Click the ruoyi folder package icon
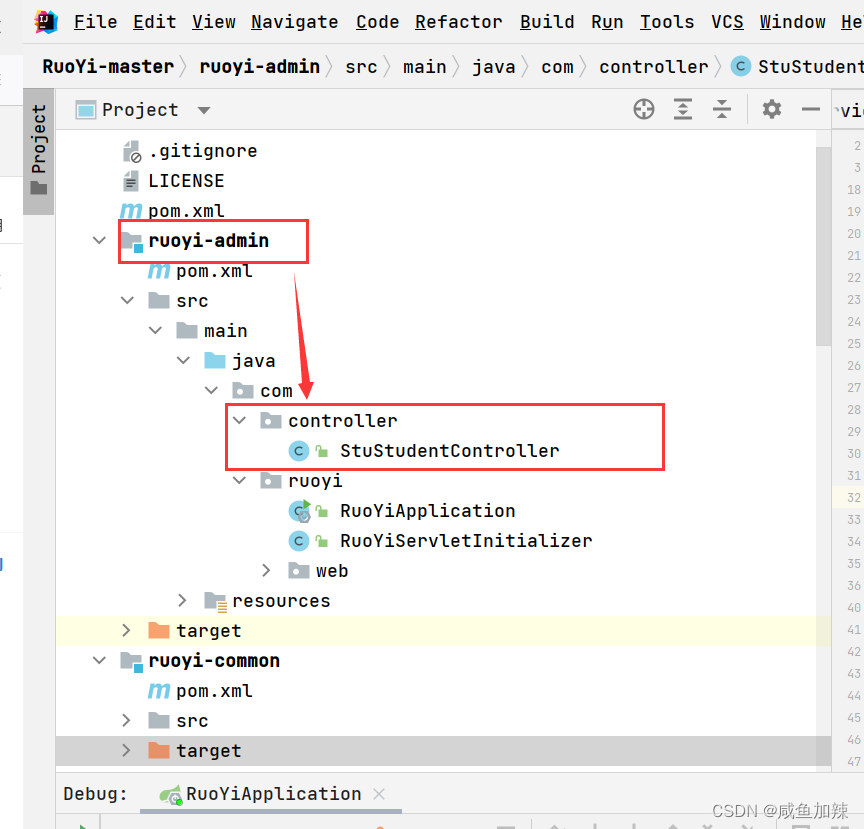 point(271,481)
